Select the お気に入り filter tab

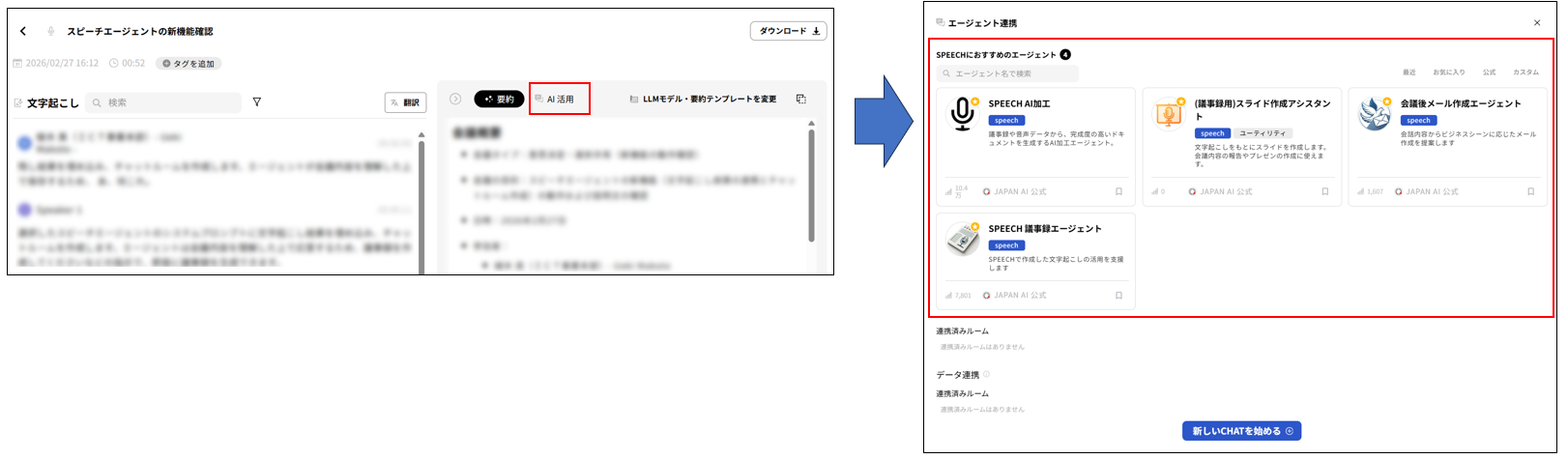pyautogui.click(x=1448, y=72)
